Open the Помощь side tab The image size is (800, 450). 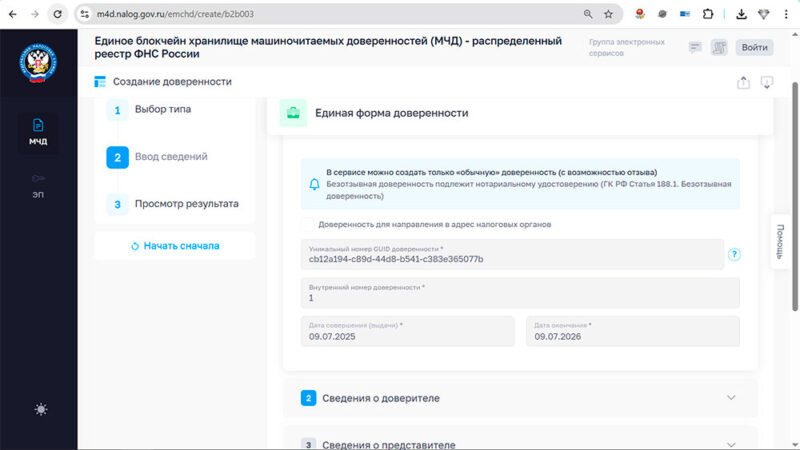780,242
